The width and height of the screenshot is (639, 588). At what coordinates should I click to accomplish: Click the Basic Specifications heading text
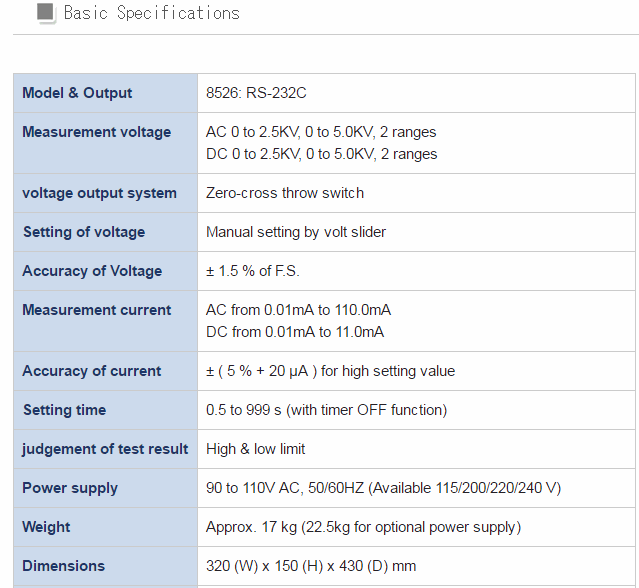coord(151,13)
